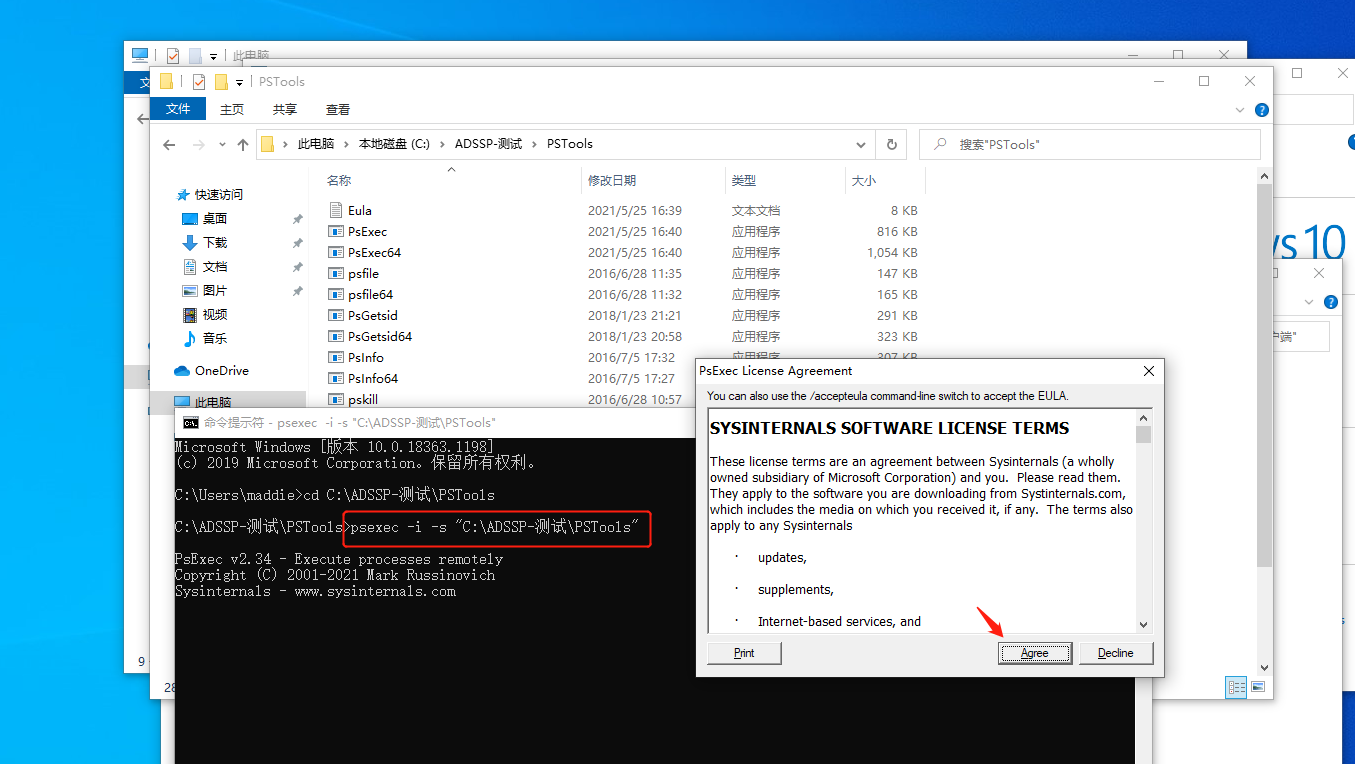Select the PsGetsid file icon
The image size is (1355, 764).
[336, 315]
